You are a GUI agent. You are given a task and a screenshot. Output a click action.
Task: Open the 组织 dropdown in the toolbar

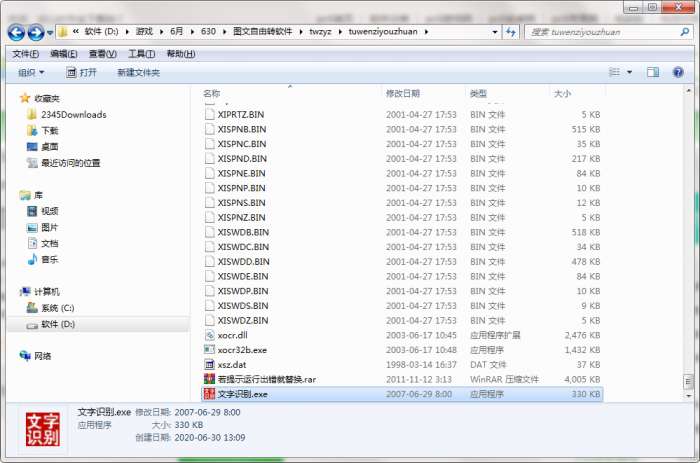(31, 72)
